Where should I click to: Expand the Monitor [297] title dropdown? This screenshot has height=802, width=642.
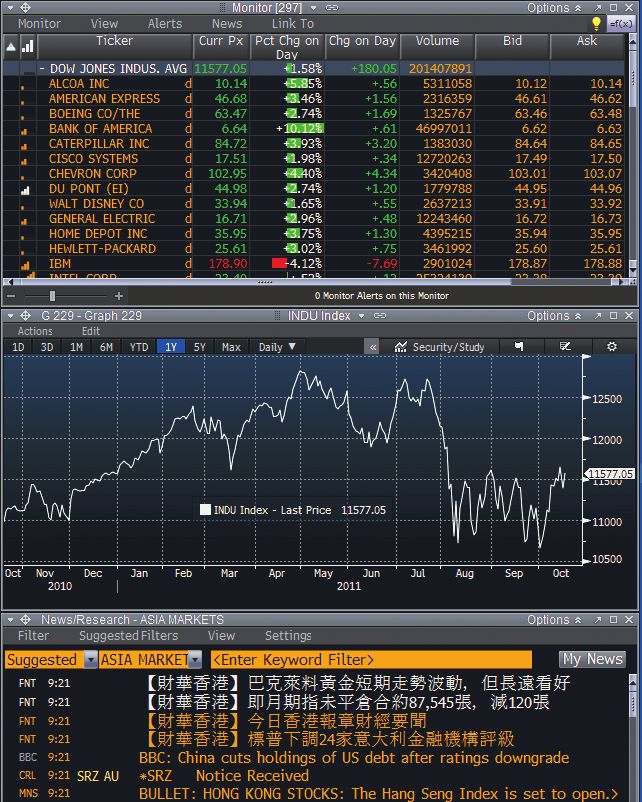[313, 8]
